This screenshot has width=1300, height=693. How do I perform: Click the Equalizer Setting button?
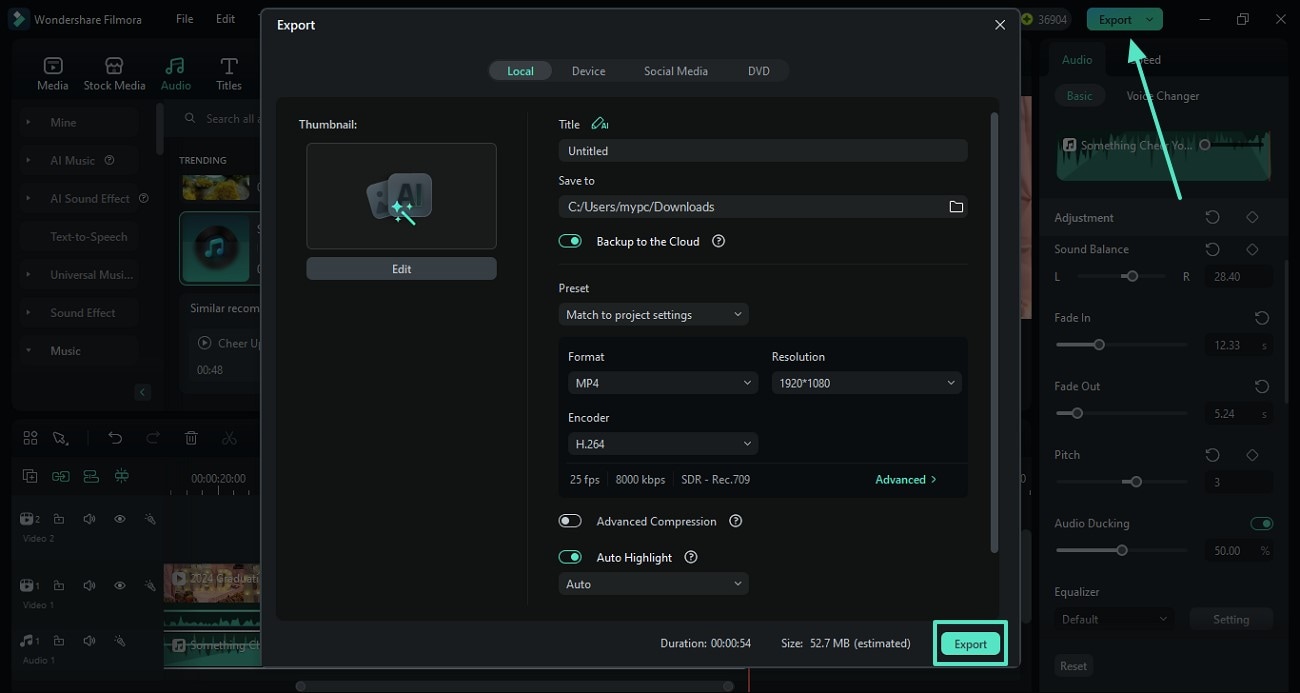coord(1231,619)
